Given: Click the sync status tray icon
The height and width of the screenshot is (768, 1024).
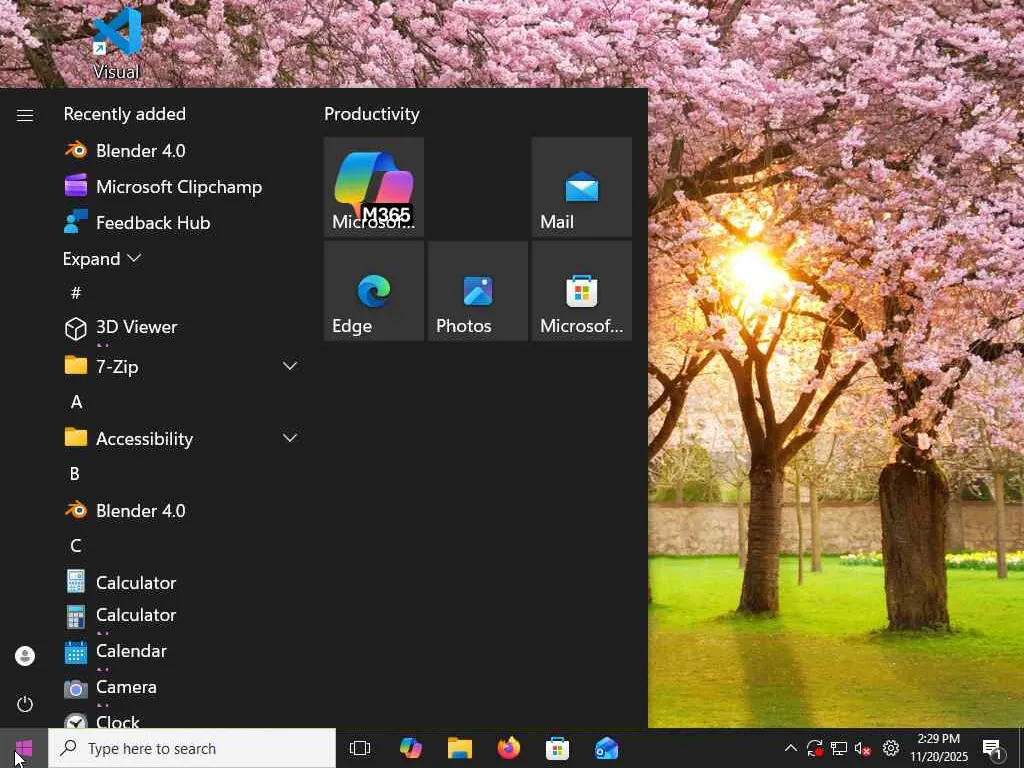Looking at the screenshot, I should tap(814, 748).
